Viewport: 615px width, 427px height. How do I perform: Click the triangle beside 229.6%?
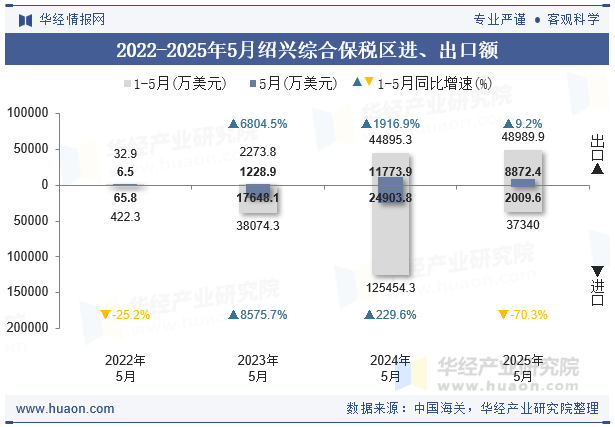click(x=369, y=314)
